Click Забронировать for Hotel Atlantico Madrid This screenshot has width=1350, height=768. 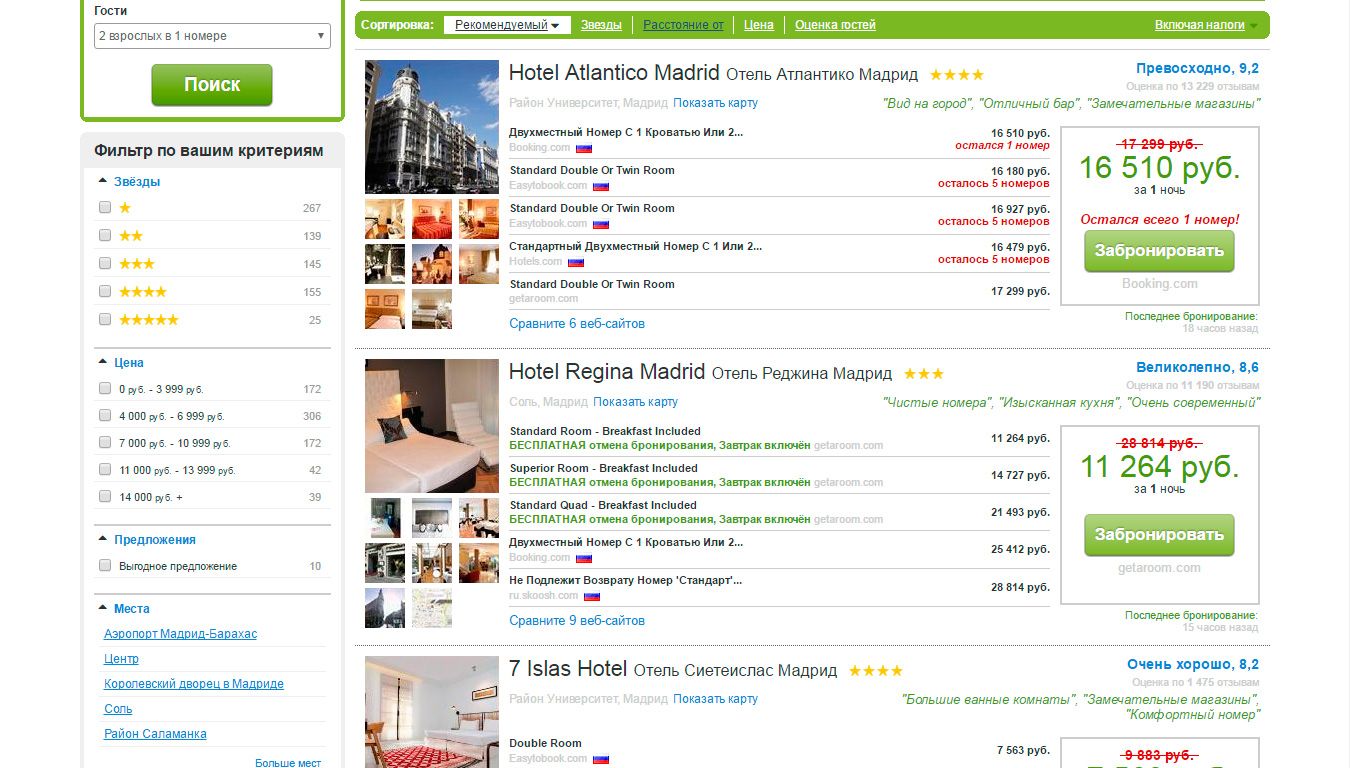point(1159,251)
